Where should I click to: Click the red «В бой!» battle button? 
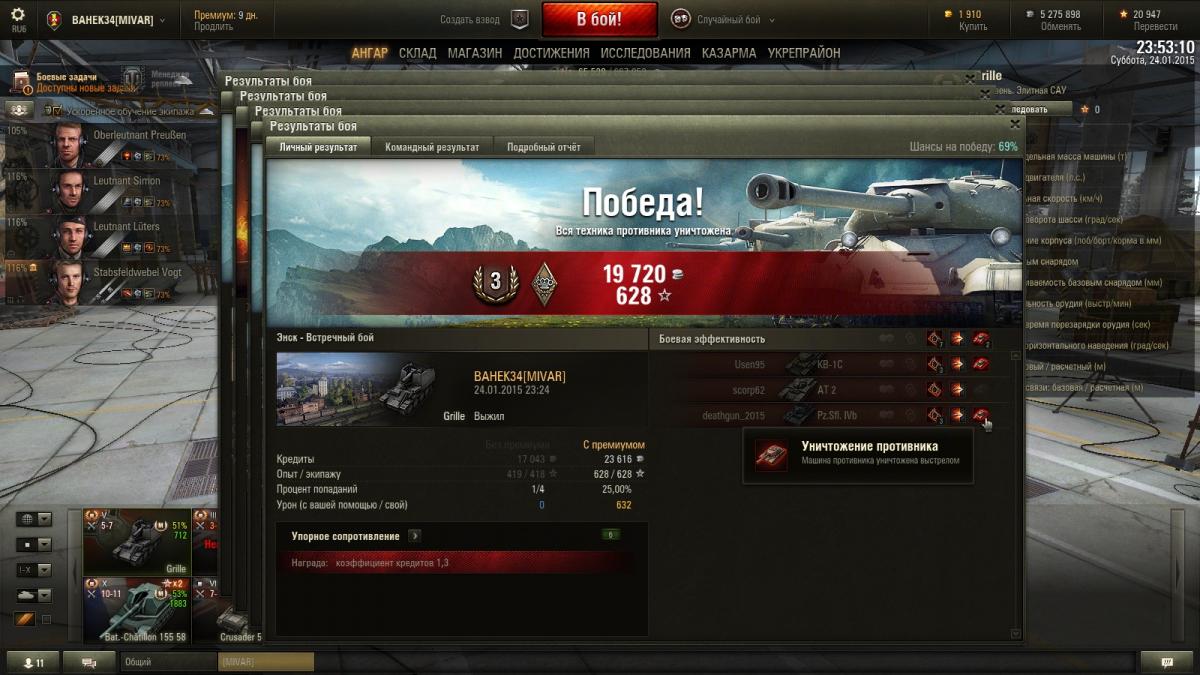tap(599, 19)
